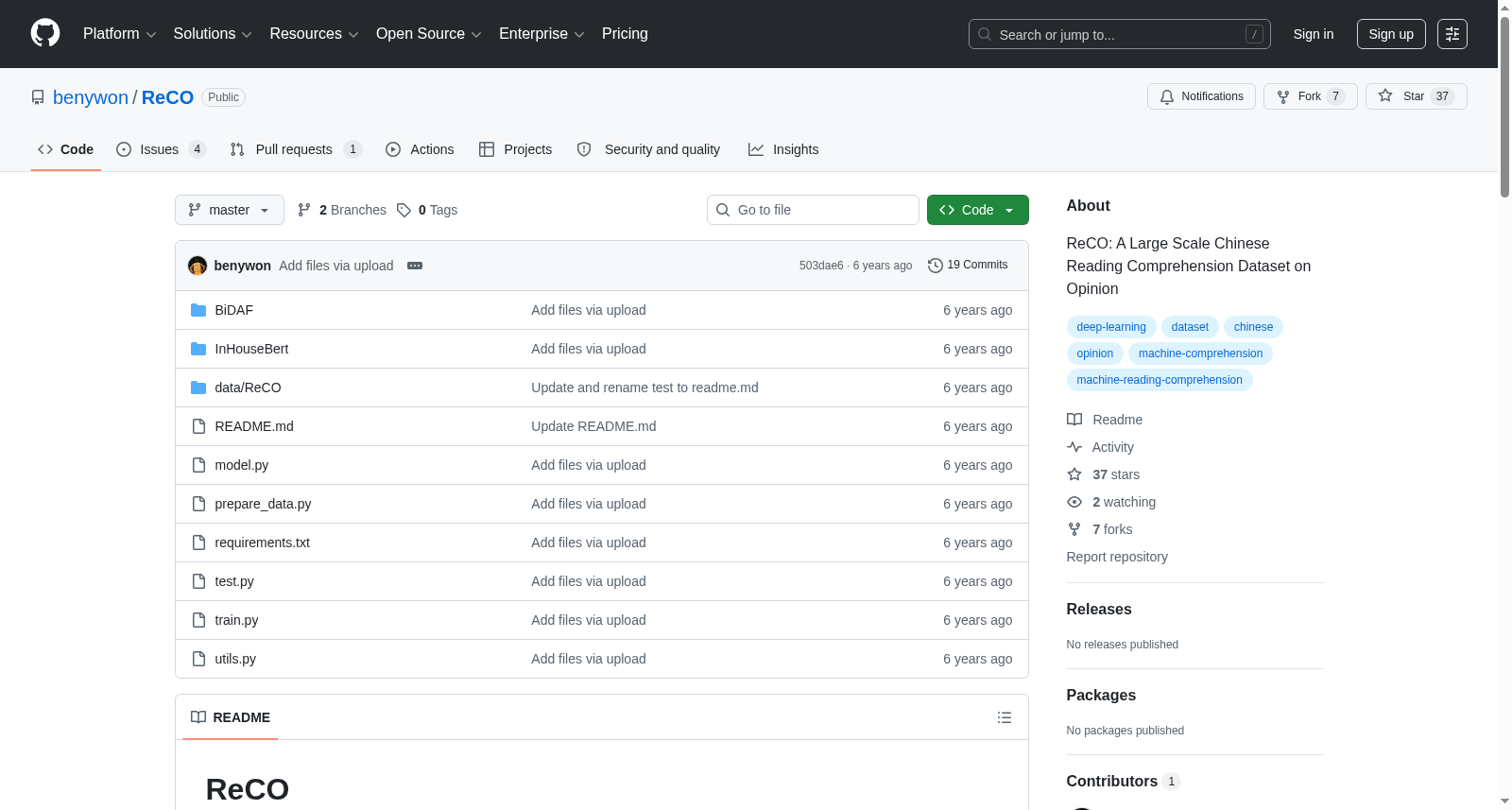1512x810 pixels.
Task: Click the prepare_data.py file icon
Action: point(198,504)
